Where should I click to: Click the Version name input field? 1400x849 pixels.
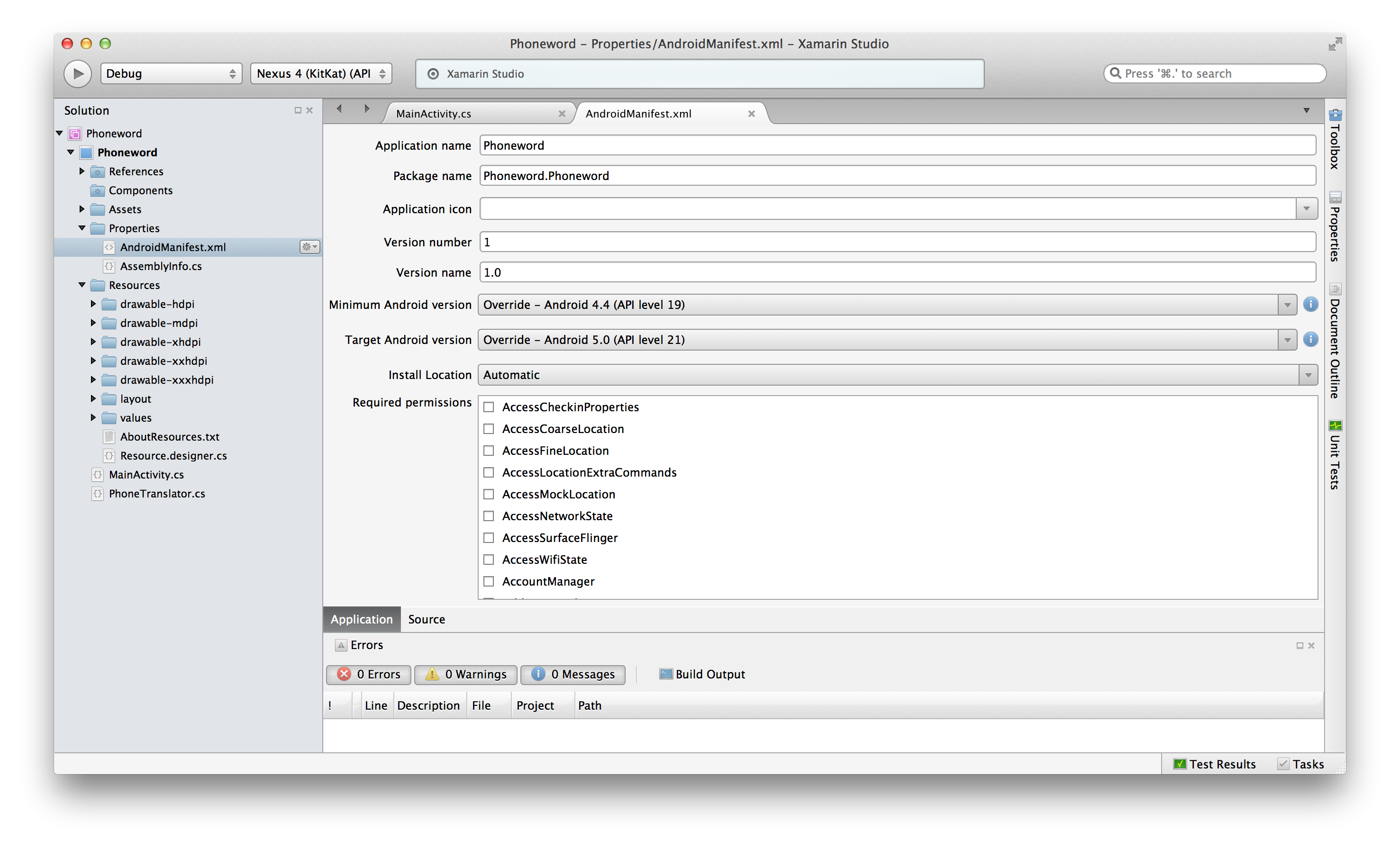pos(897,272)
